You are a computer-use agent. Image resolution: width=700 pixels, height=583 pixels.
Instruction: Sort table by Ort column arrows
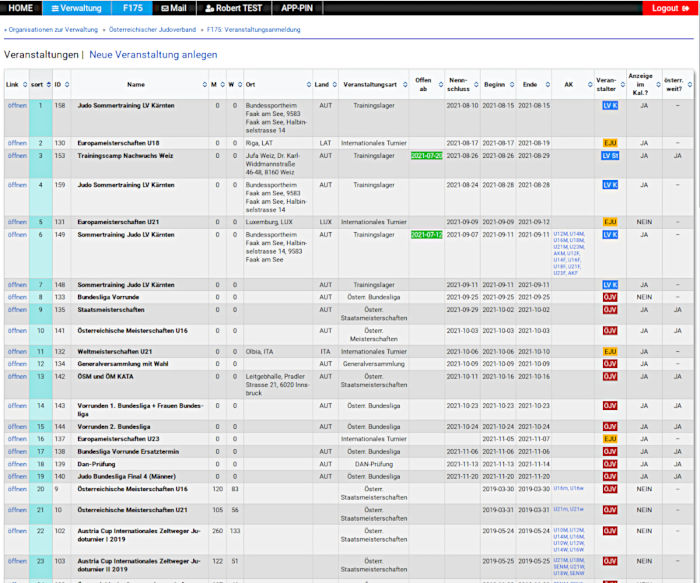(308, 84)
